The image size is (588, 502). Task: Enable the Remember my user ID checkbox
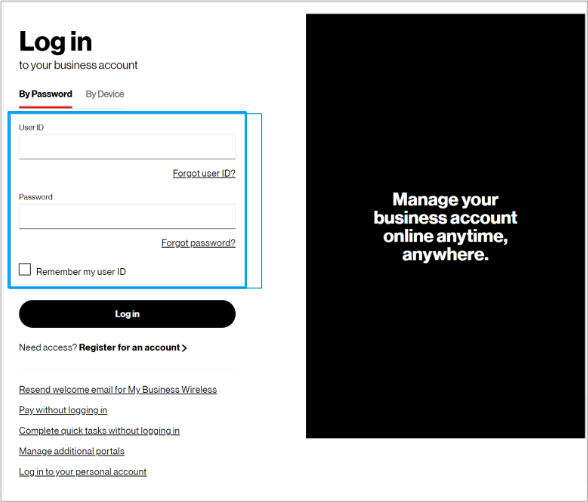(x=25, y=269)
